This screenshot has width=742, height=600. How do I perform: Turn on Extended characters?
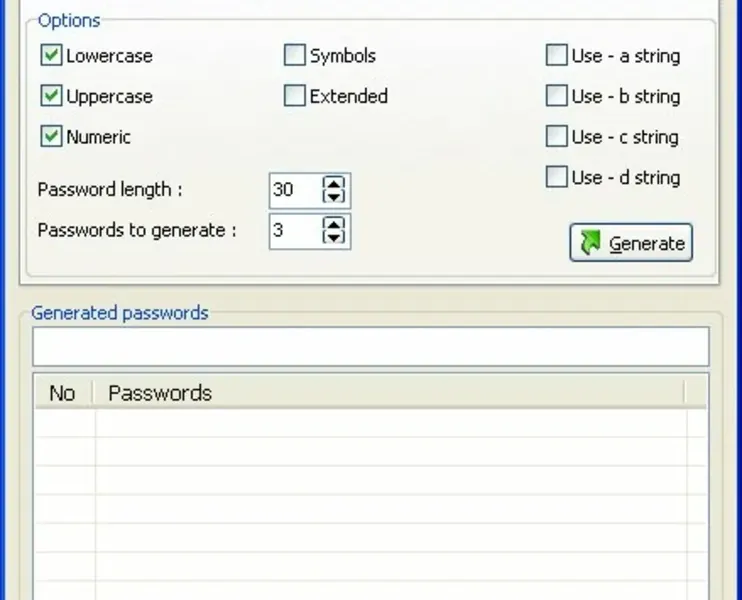[294, 97]
